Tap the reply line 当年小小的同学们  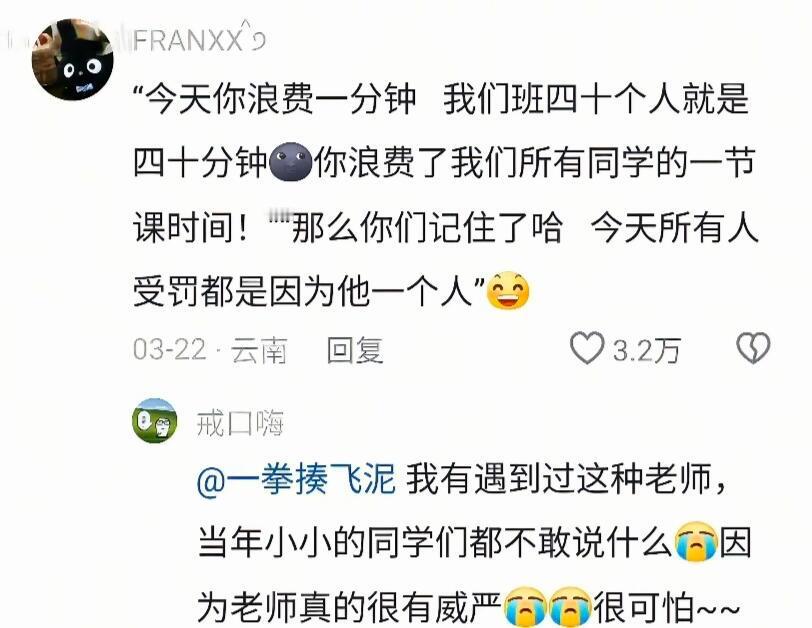pos(436,543)
